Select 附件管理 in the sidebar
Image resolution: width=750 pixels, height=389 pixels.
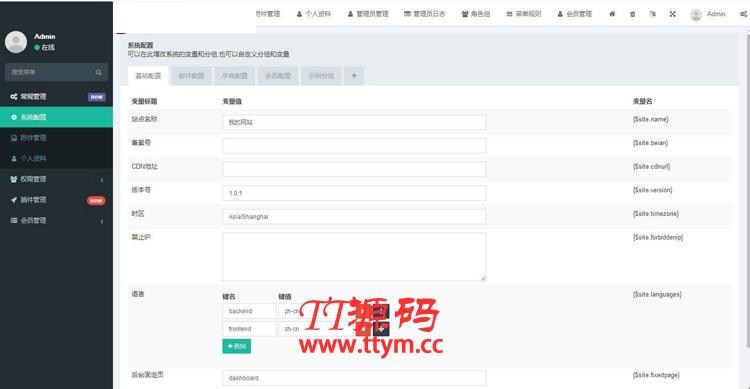[56, 138]
